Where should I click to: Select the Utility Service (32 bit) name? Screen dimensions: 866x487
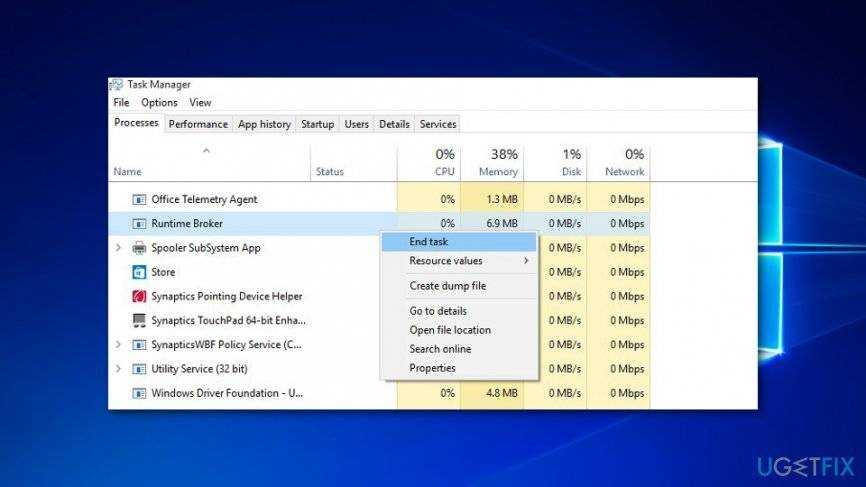(199, 369)
